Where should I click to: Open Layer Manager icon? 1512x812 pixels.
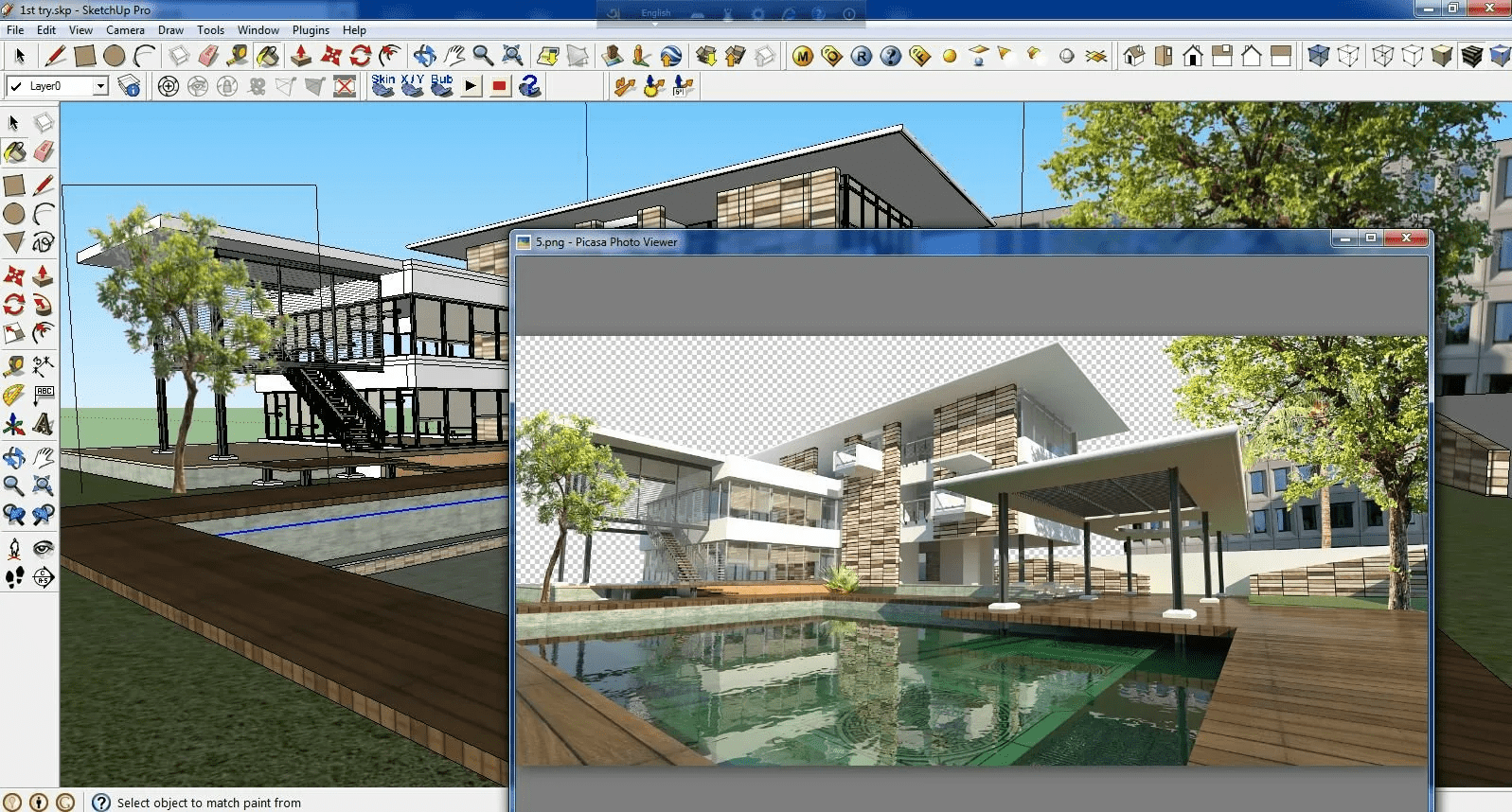pos(130,86)
